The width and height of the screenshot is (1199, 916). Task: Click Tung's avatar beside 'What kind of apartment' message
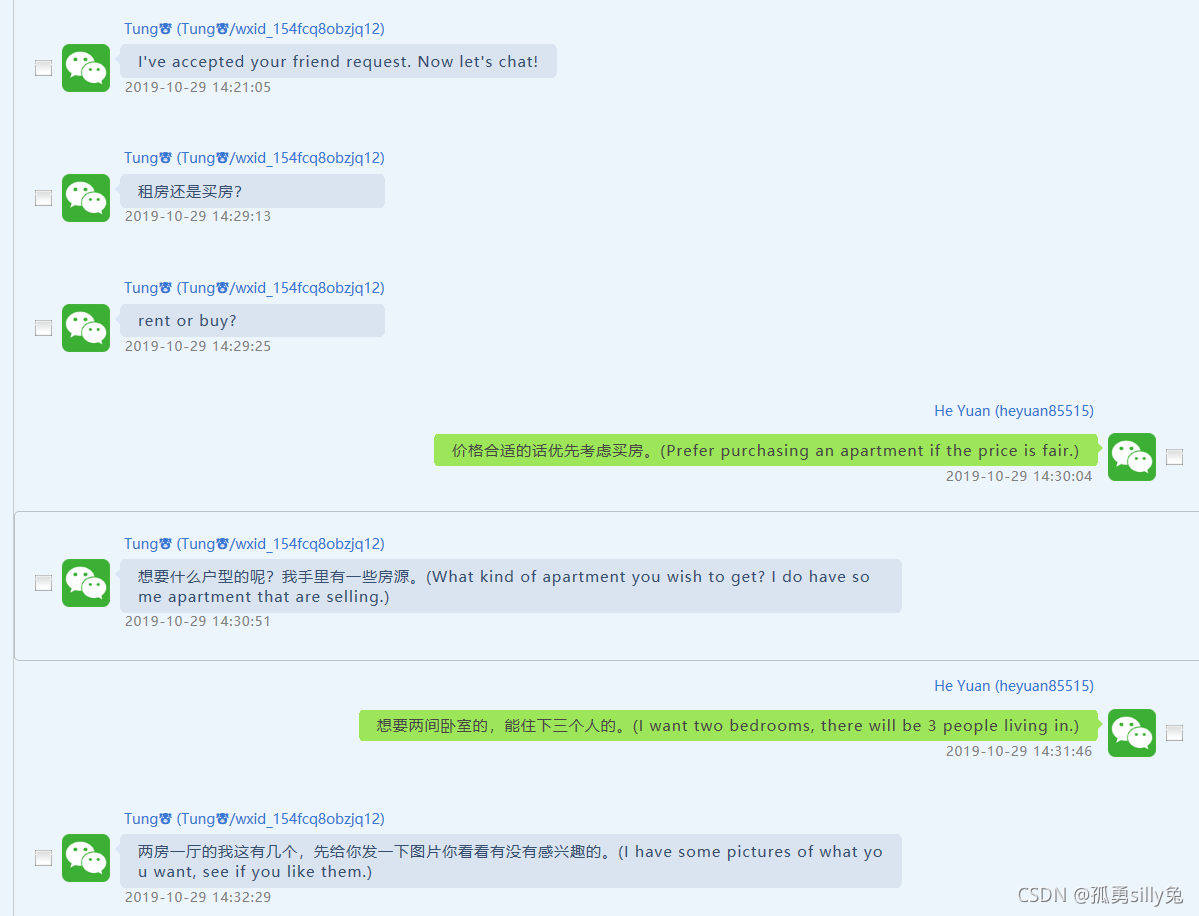click(x=86, y=583)
